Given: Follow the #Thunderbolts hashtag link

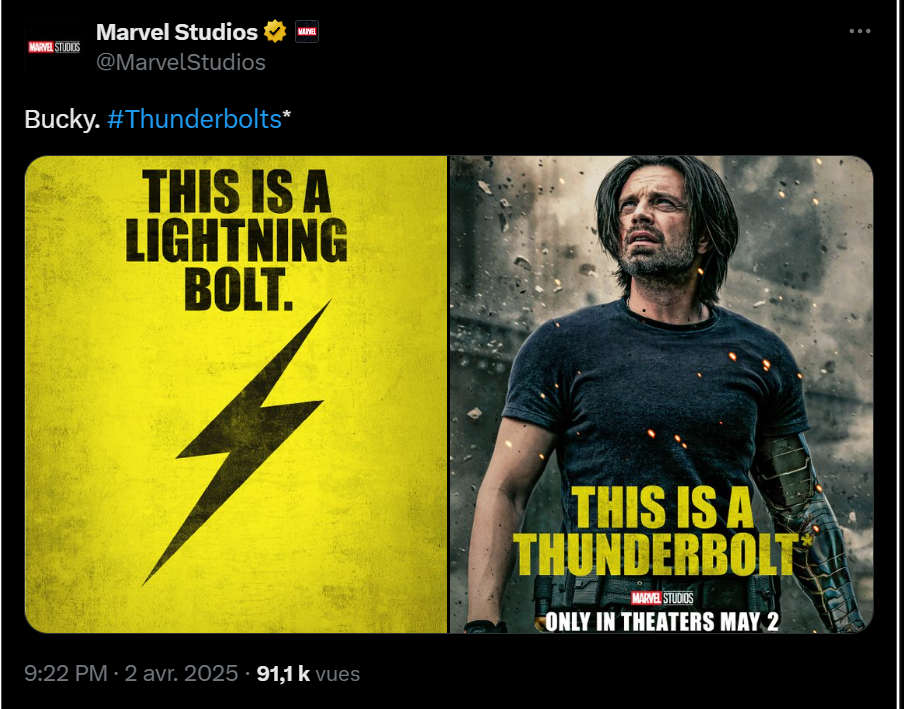Looking at the screenshot, I should pyautogui.click(x=194, y=119).
